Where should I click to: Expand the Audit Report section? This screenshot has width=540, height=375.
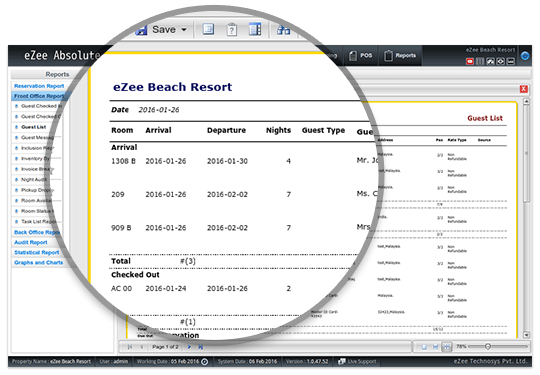pyautogui.click(x=31, y=242)
